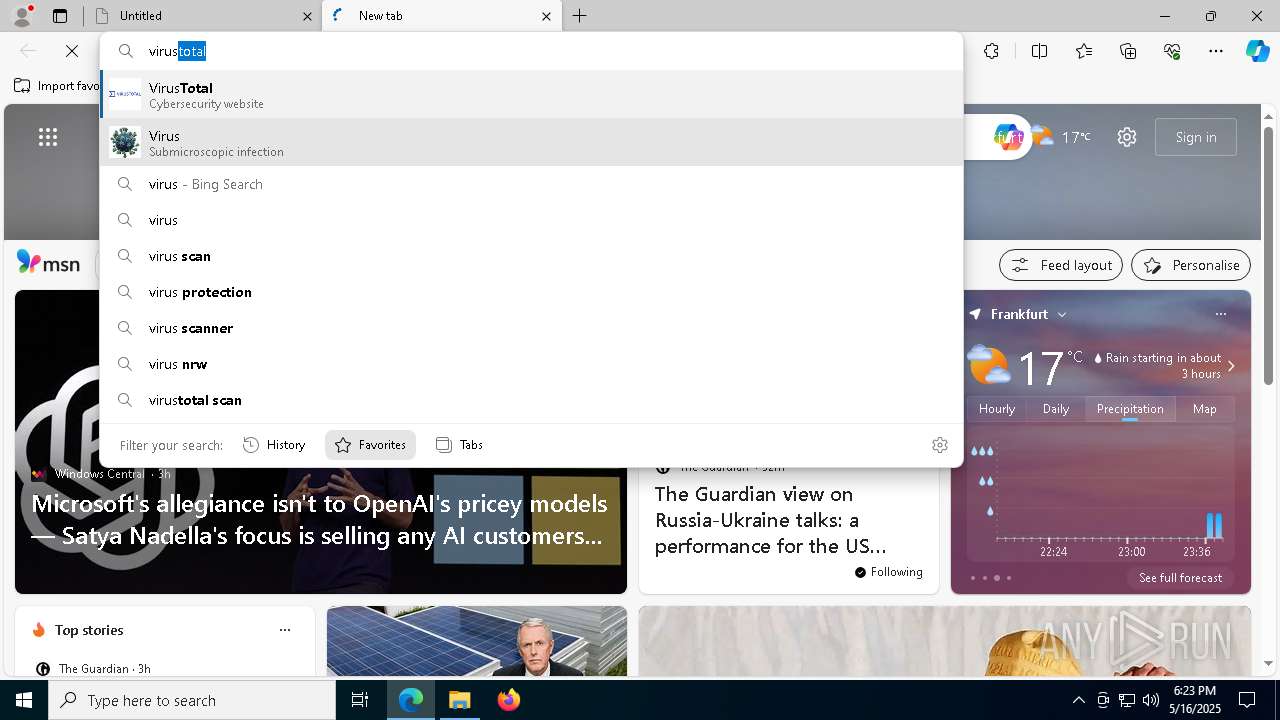Stop loading the page with the X button

click(72, 51)
